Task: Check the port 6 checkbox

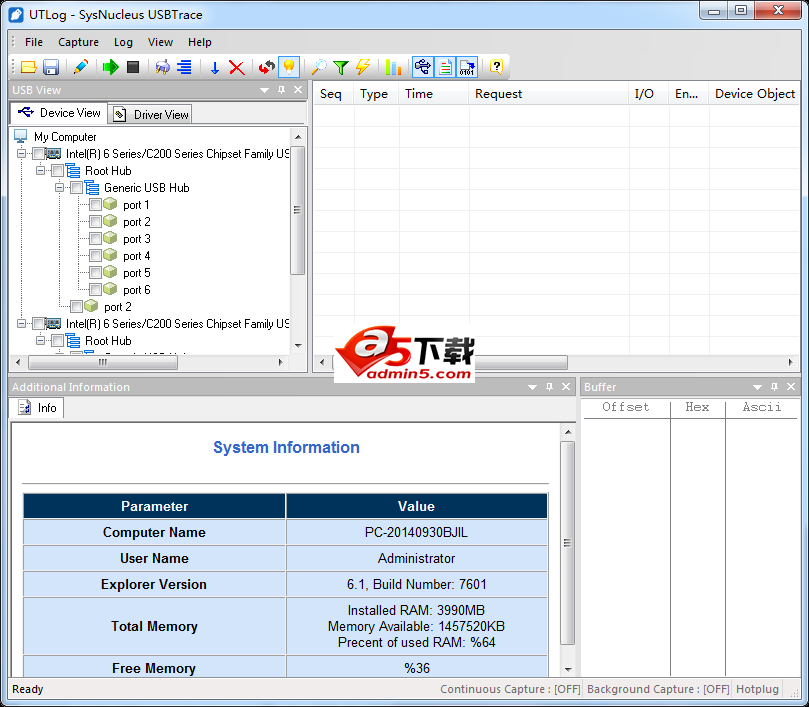Action: pyautogui.click(x=95, y=290)
